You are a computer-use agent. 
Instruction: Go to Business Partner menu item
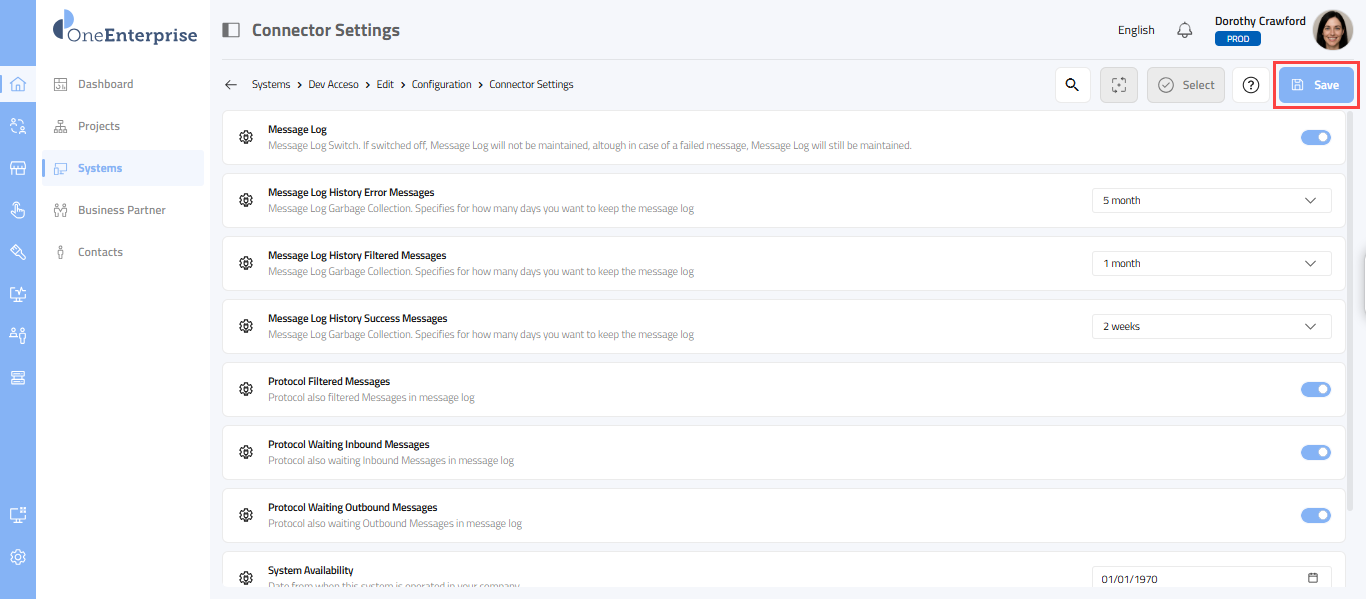(121, 210)
